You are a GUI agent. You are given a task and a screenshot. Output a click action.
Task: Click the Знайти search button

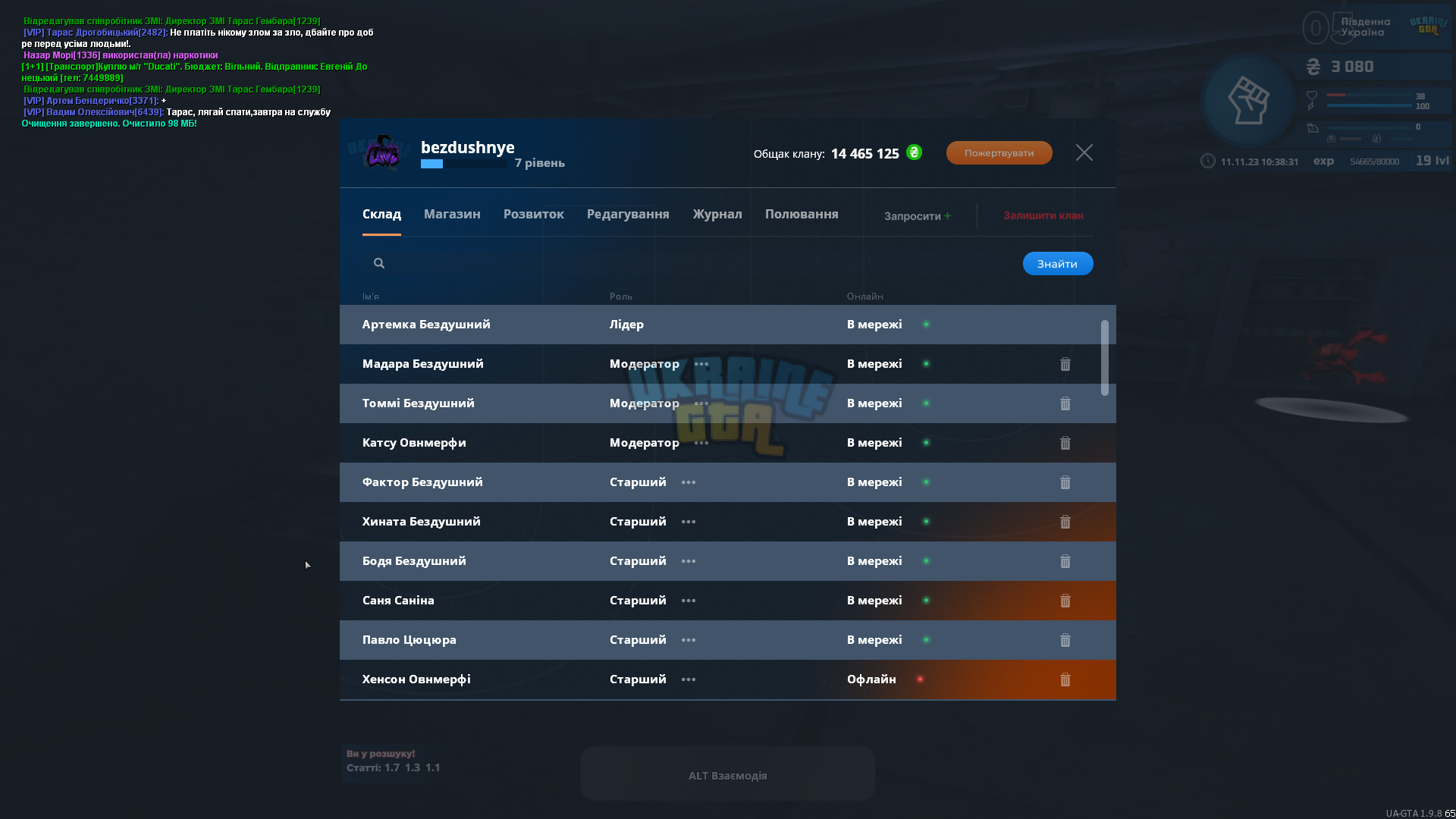click(x=1058, y=264)
